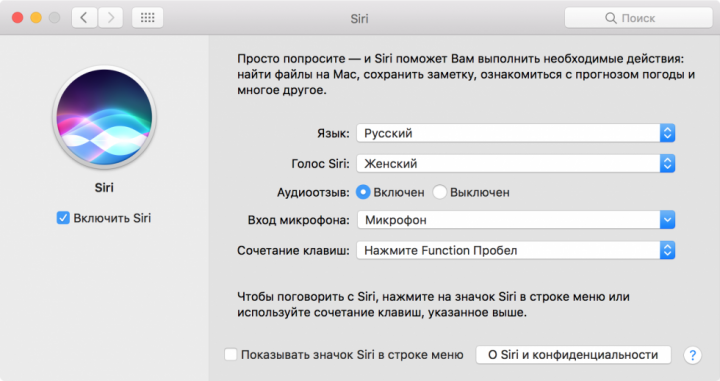Focus the Поиск search field
Viewport: 720px width, 381px height.
[x=638, y=18]
